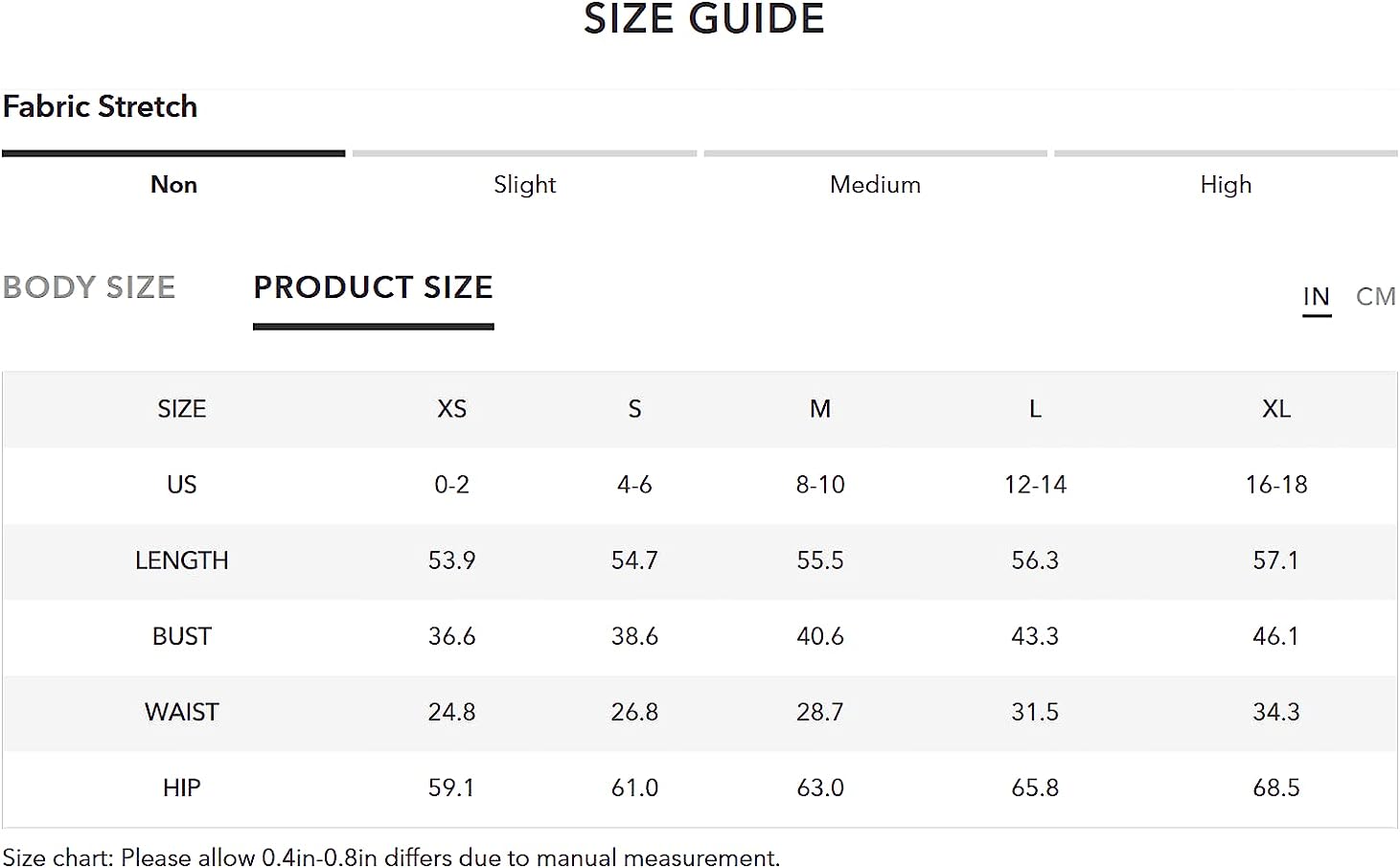
Task: Click the US size 8-10 cell
Action: 820,485
